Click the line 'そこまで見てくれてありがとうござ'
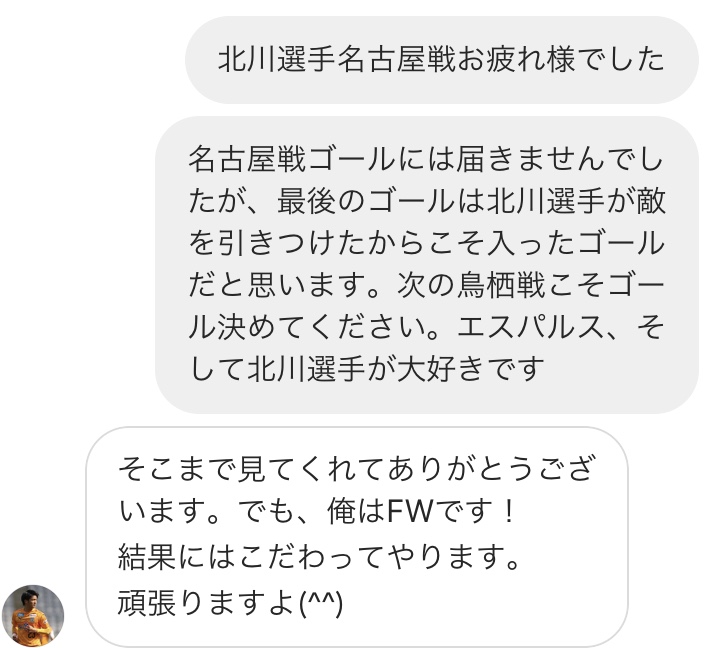 [357, 469]
